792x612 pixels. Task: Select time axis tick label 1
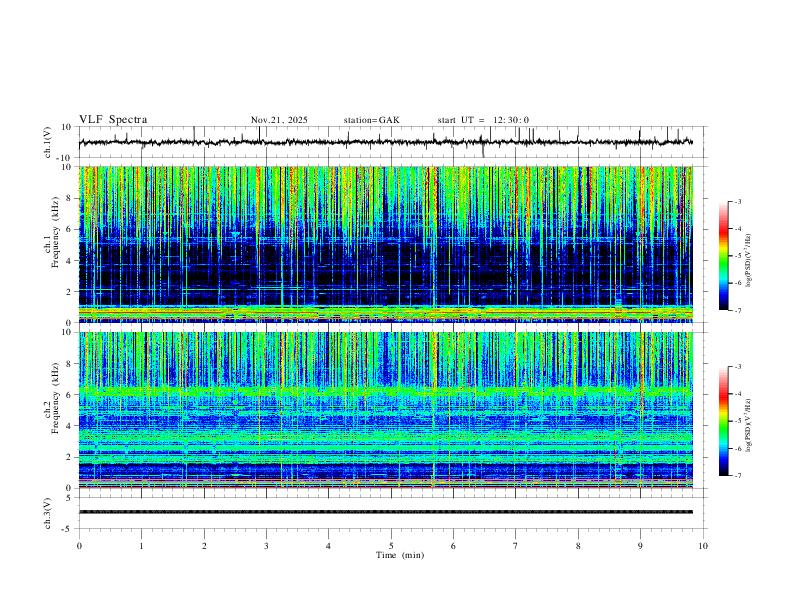click(141, 546)
